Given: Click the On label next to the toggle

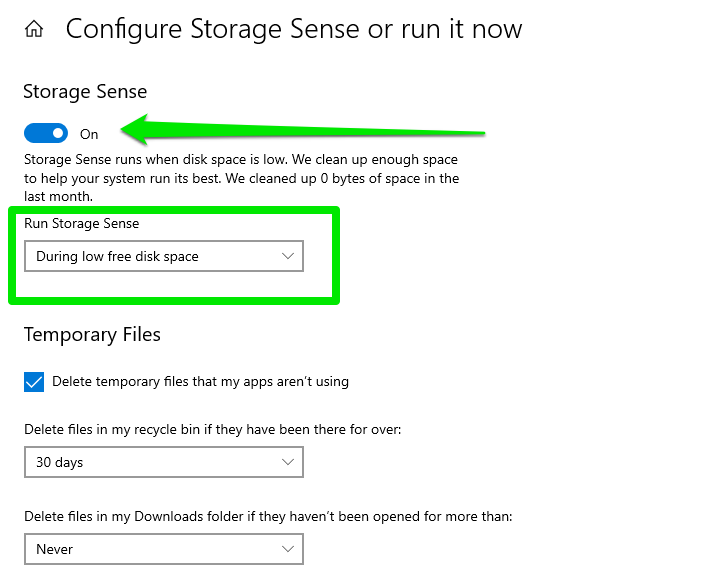Looking at the screenshot, I should 89,134.
